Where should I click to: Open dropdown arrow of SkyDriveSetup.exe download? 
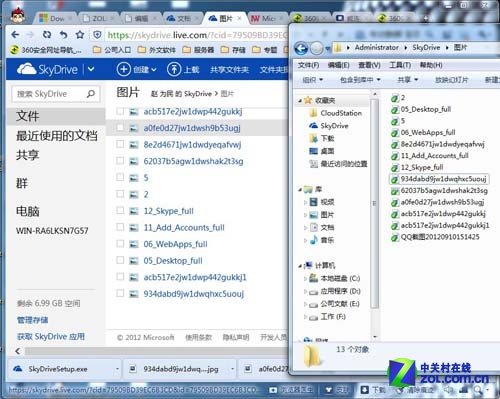coord(117,369)
